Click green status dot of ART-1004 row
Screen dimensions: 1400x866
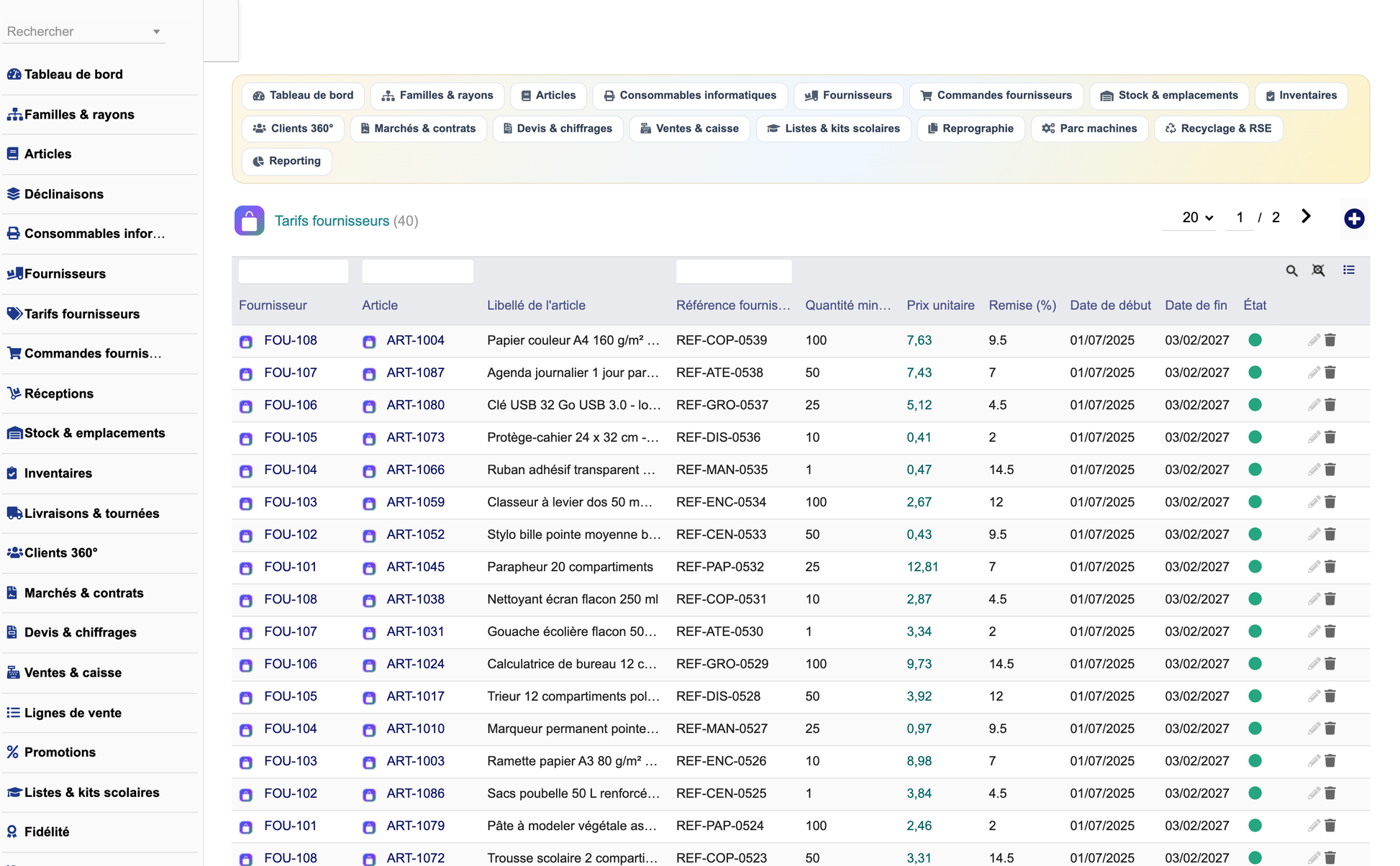[x=1255, y=340]
